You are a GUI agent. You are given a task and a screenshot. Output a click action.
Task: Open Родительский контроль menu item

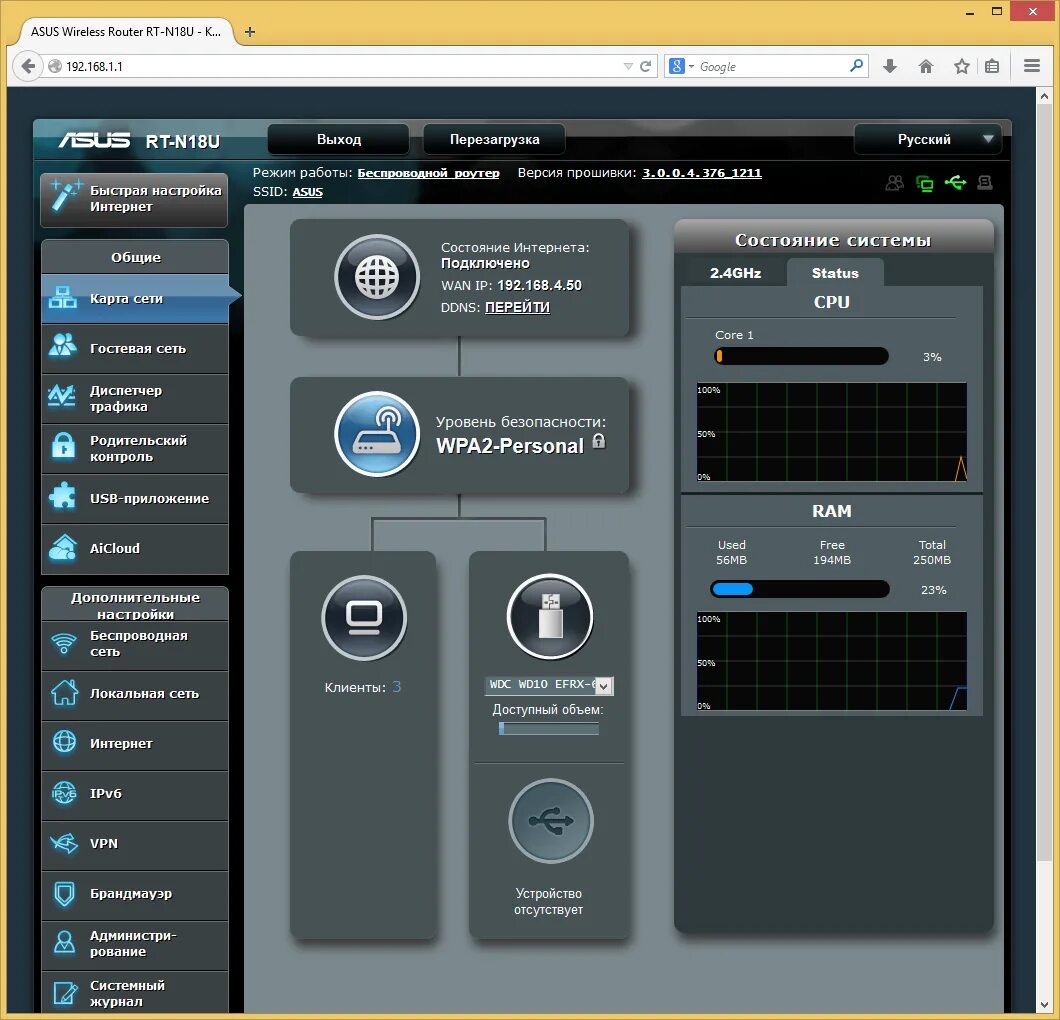pyautogui.click(x=135, y=448)
